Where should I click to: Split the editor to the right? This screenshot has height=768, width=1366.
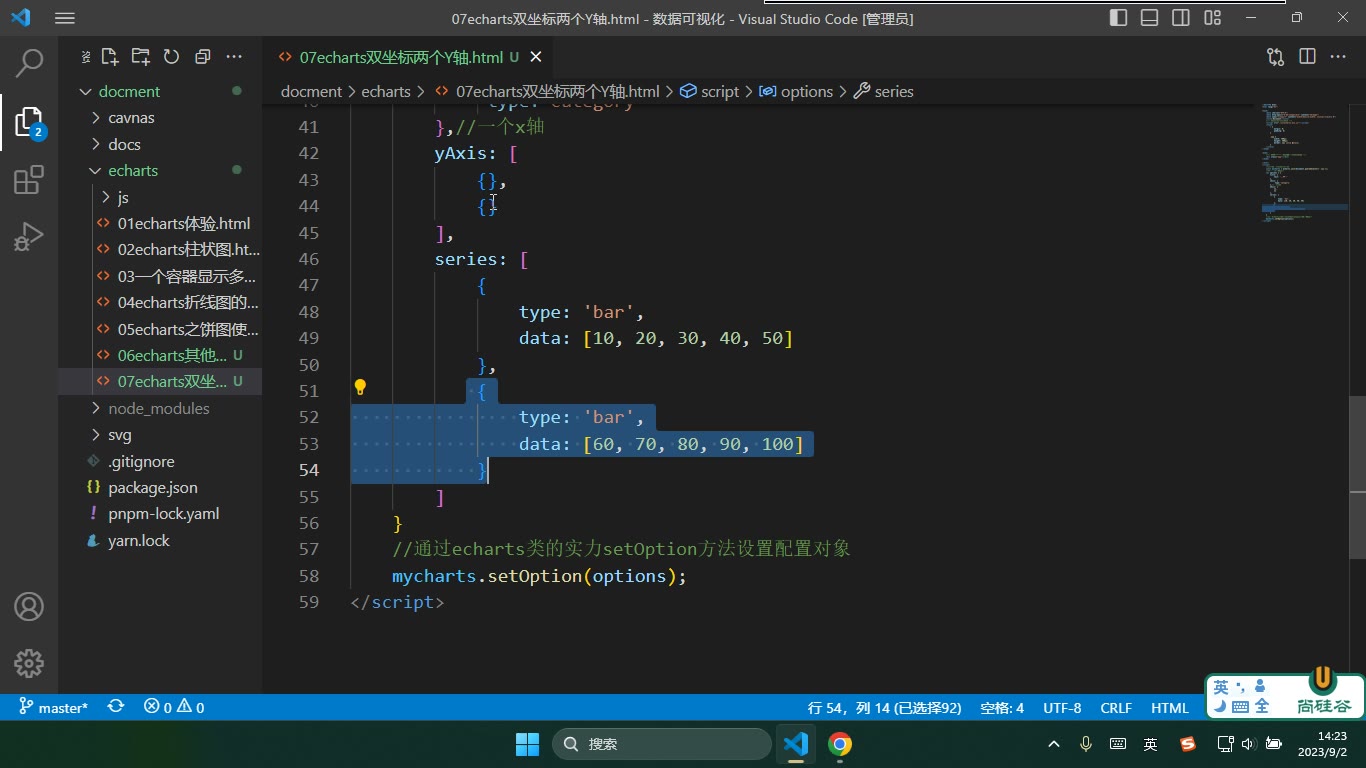tap(1307, 57)
